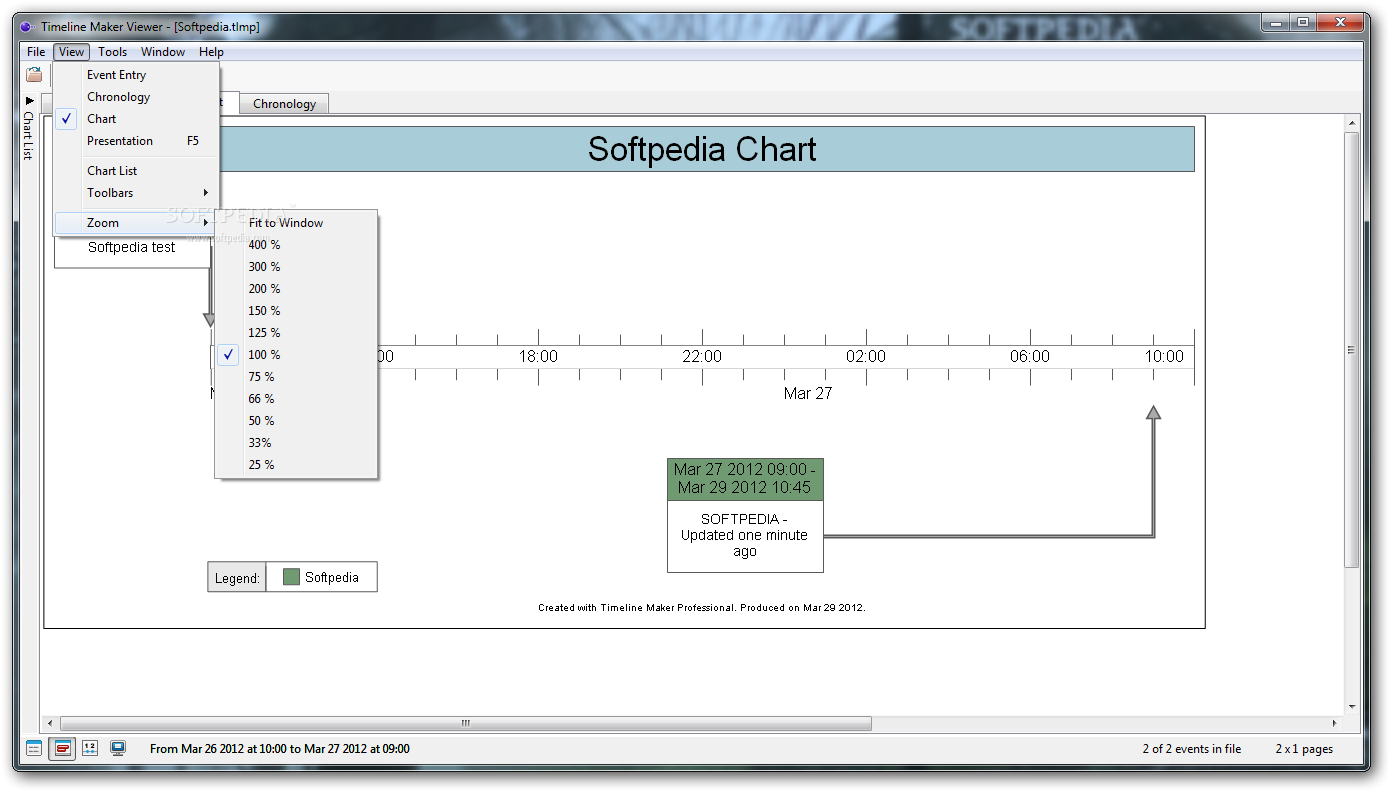Set zoom to 300 %

pos(297,267)
